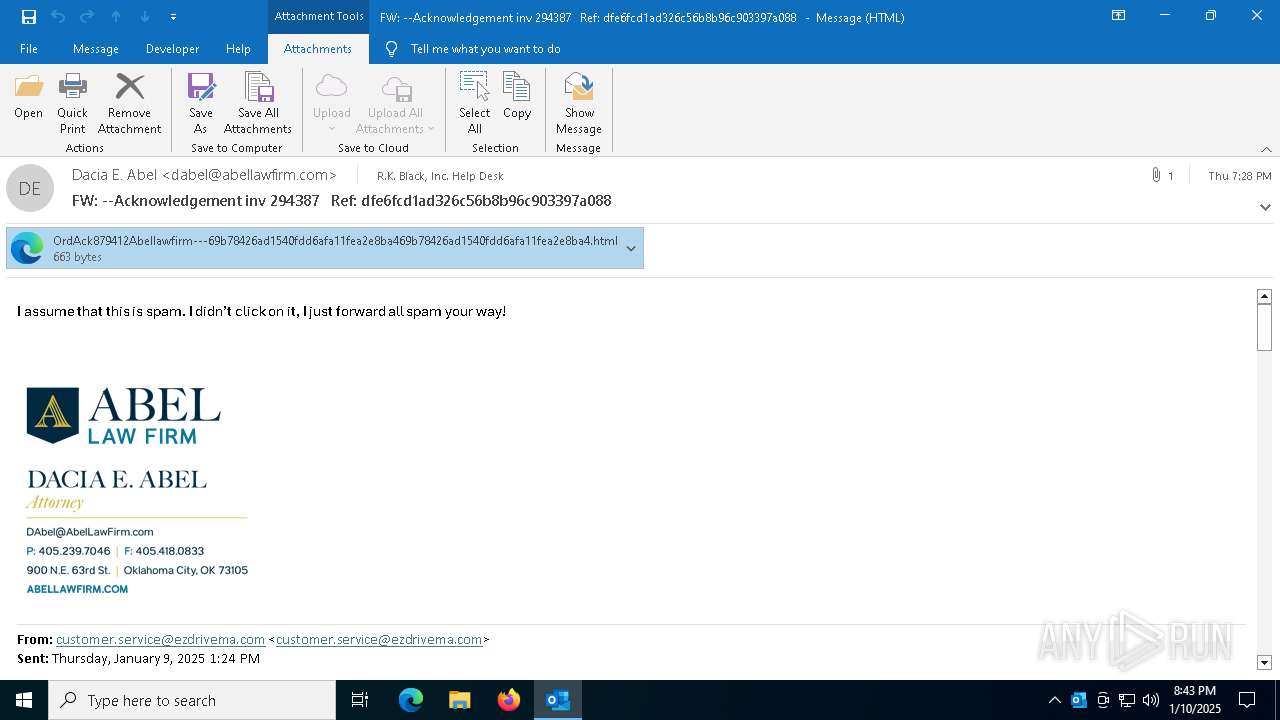The width and height of the screenshot is (1280, 720).
Task: Click the ABELLAWFIRM.COM link
Action: point(77,589)
